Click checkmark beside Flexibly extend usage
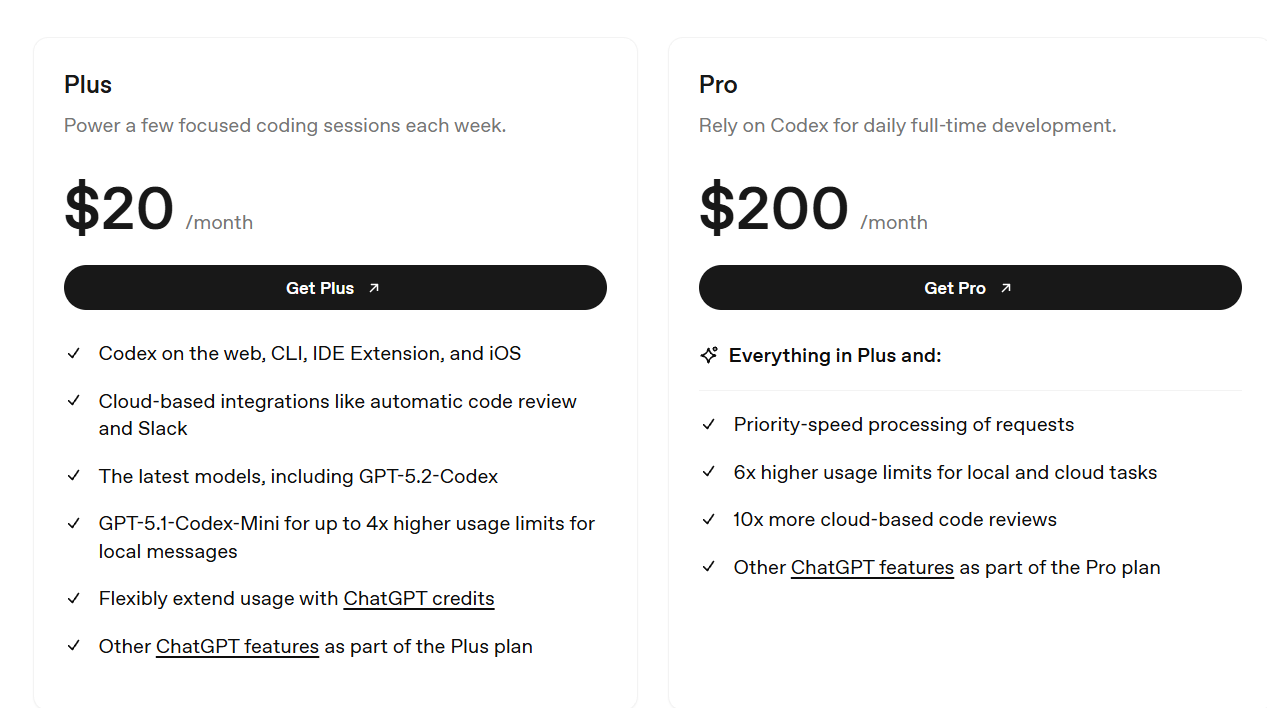 click(x=74, y=599)
